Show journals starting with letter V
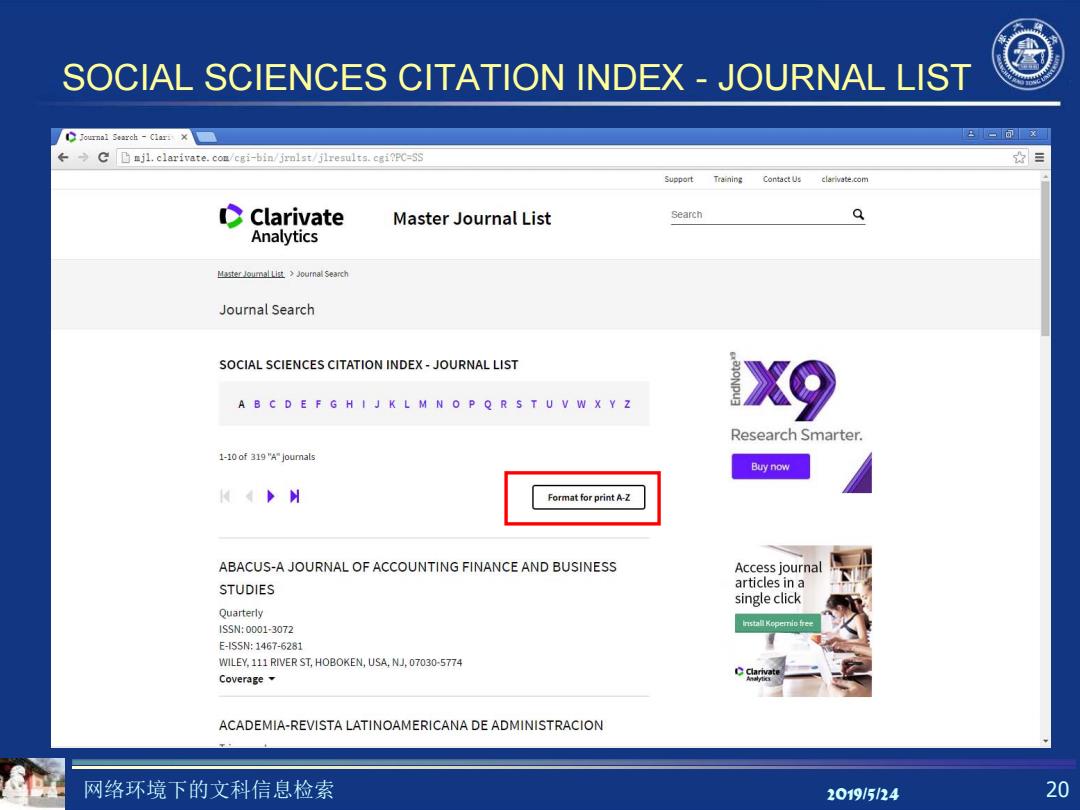Screen dimensions: 1080x810 click(x=565, y=404)
